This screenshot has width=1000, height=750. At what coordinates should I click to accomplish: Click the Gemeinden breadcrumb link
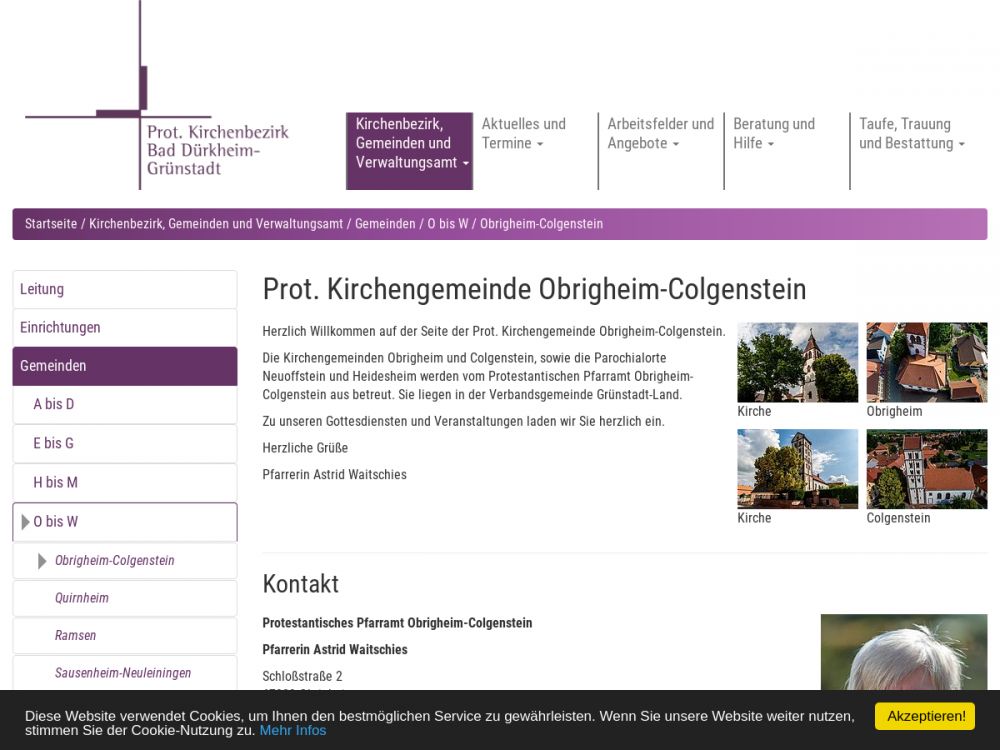coord(385,224)
